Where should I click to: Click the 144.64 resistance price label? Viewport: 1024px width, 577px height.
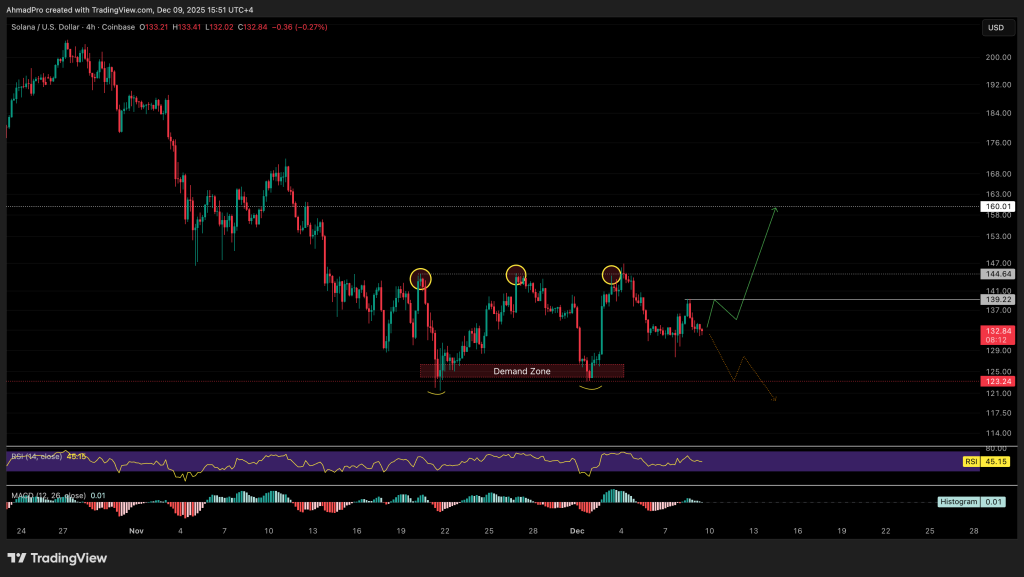[996, 273]
